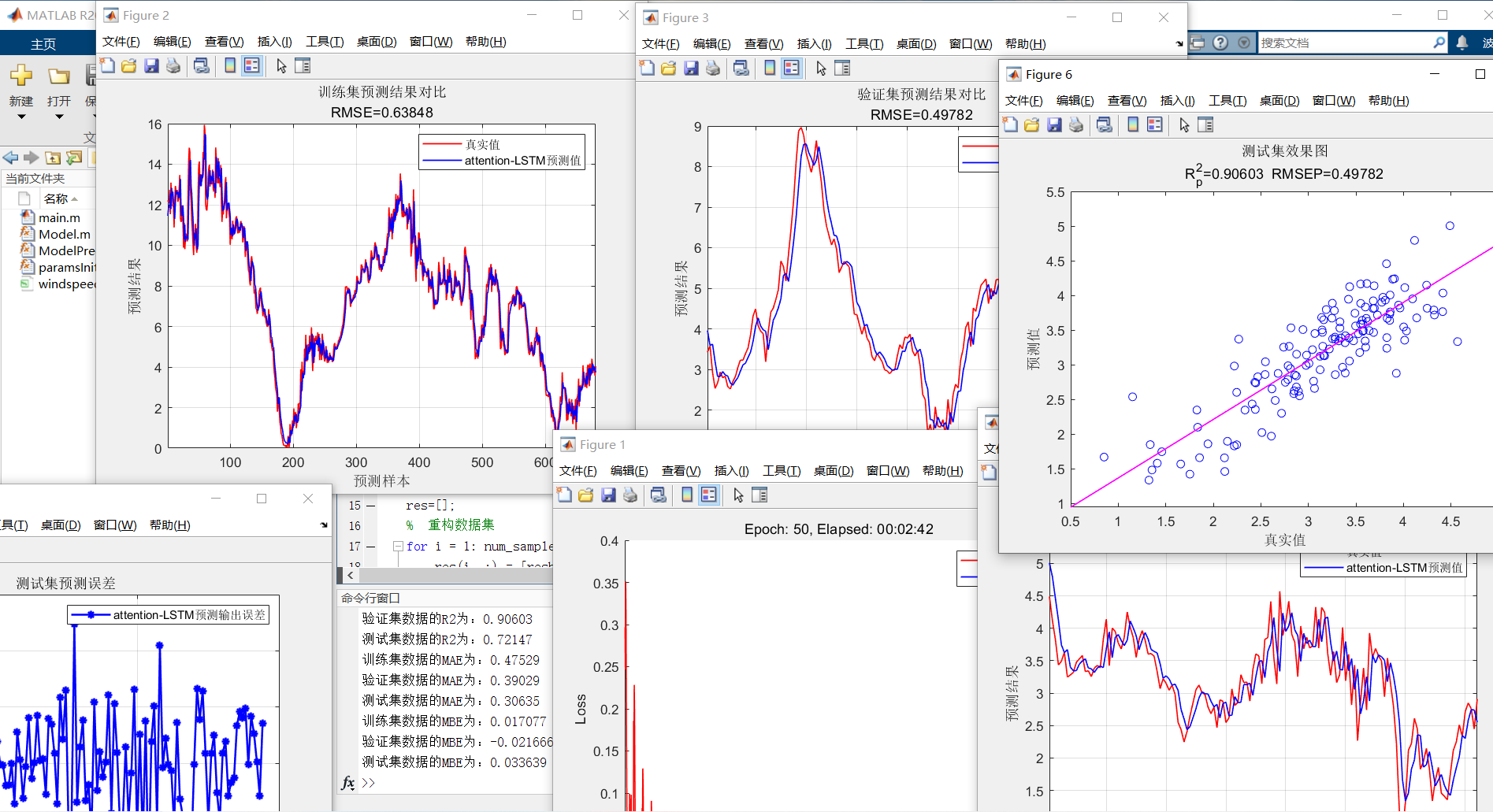1493x812 pixels.
Task: Open Property Inspector in Figure 1 toolbar
Action: (759, 495)
